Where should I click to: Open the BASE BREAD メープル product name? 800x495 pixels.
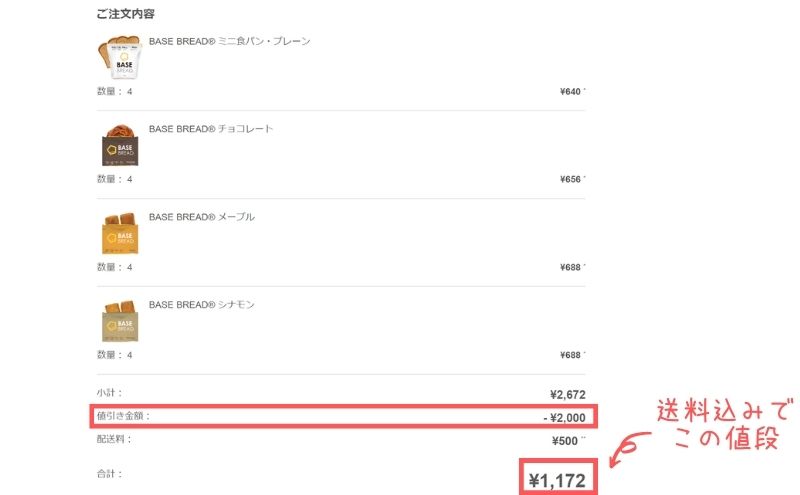[202, 217]
